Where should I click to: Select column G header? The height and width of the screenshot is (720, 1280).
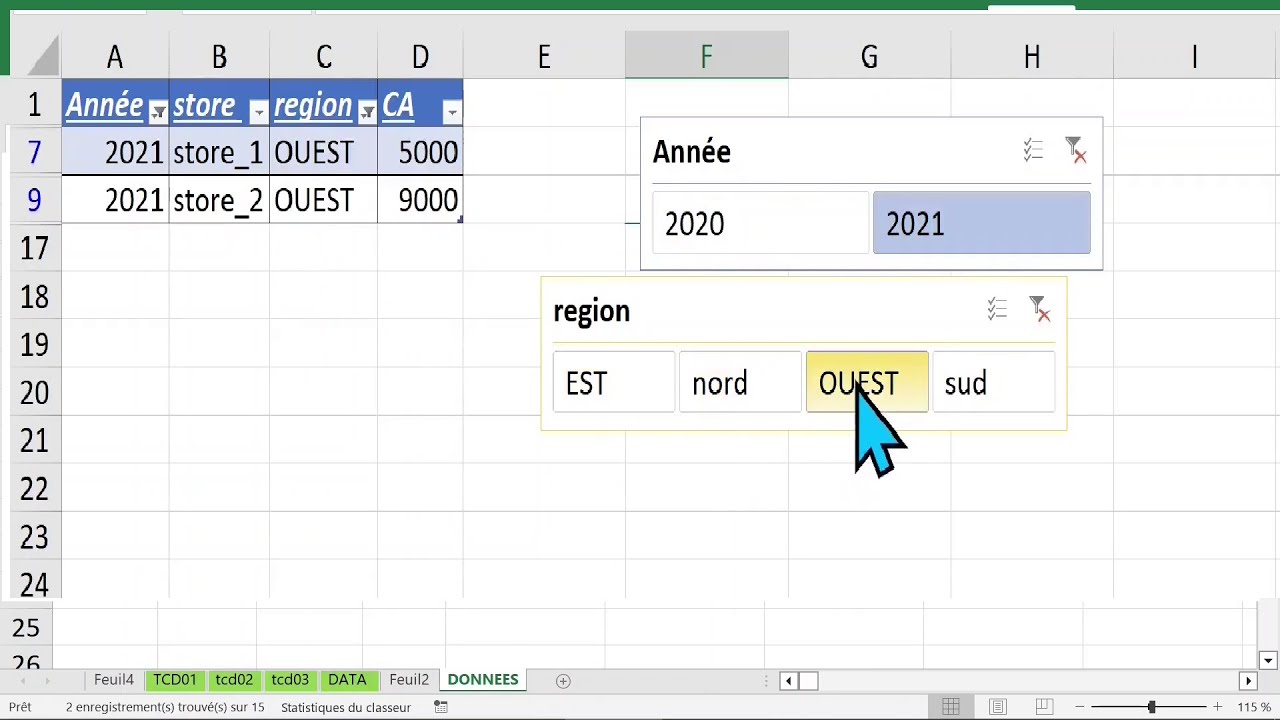point(869,57)
